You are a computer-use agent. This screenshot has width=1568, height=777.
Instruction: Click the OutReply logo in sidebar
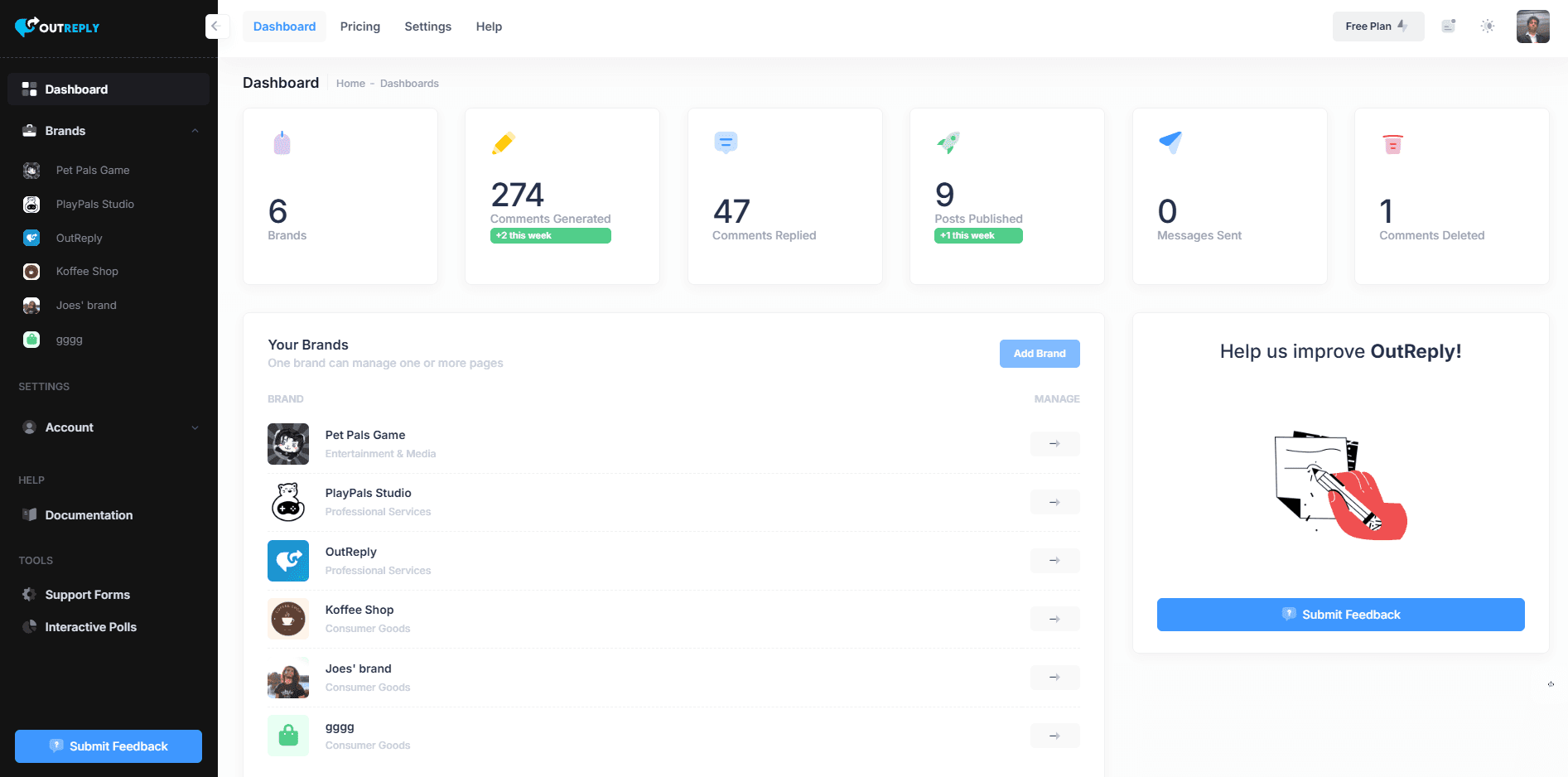[57, 27]
